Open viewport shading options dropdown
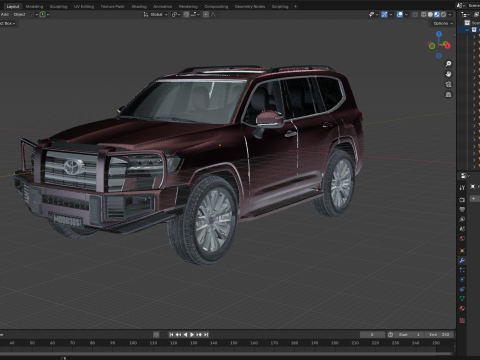The width and height of the screenshot is (480, 360). pos(450,14)
